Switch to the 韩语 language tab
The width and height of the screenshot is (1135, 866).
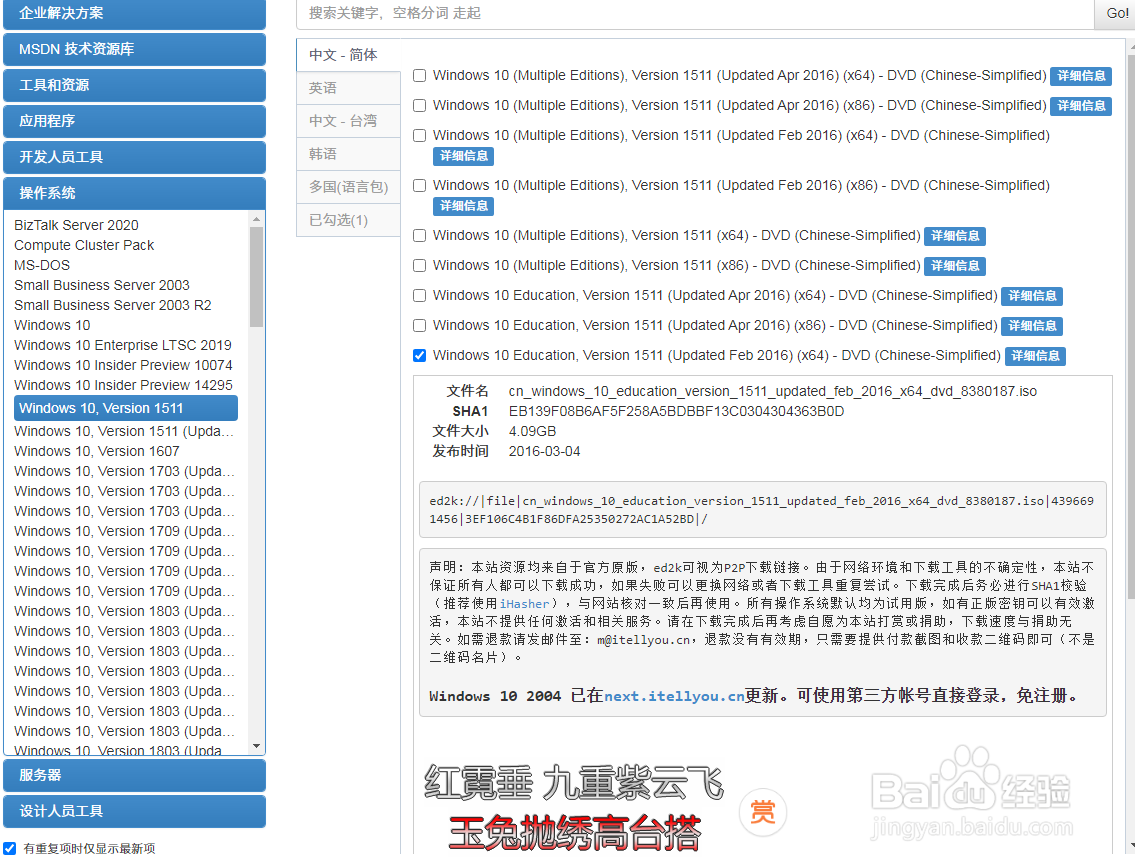(348, 154)
